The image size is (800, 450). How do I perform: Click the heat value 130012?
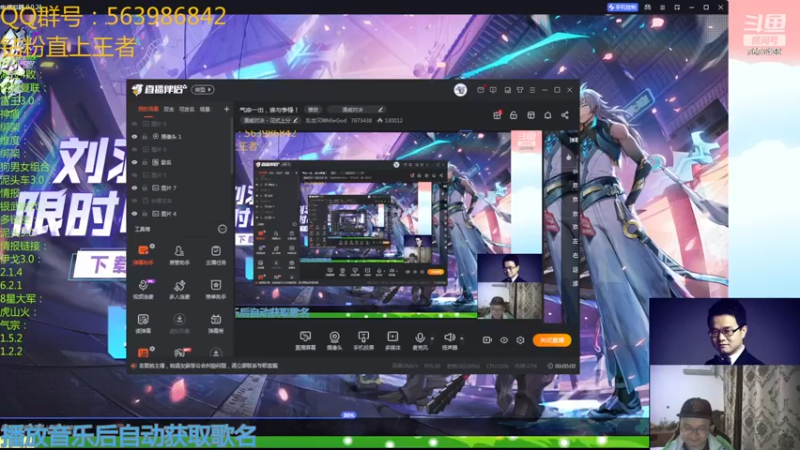(390, 120)
